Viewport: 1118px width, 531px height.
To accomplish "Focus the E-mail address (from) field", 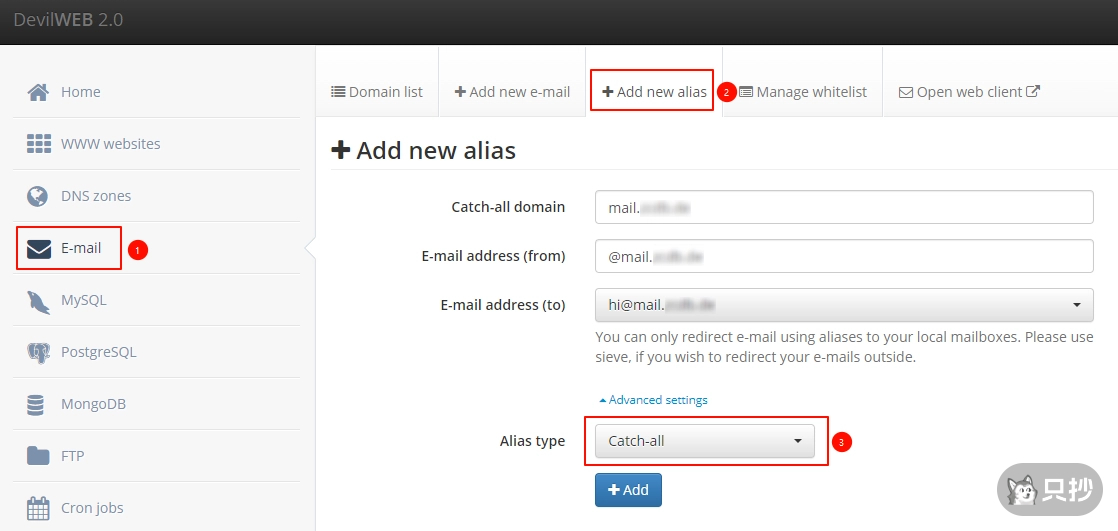I will point(843,256).
